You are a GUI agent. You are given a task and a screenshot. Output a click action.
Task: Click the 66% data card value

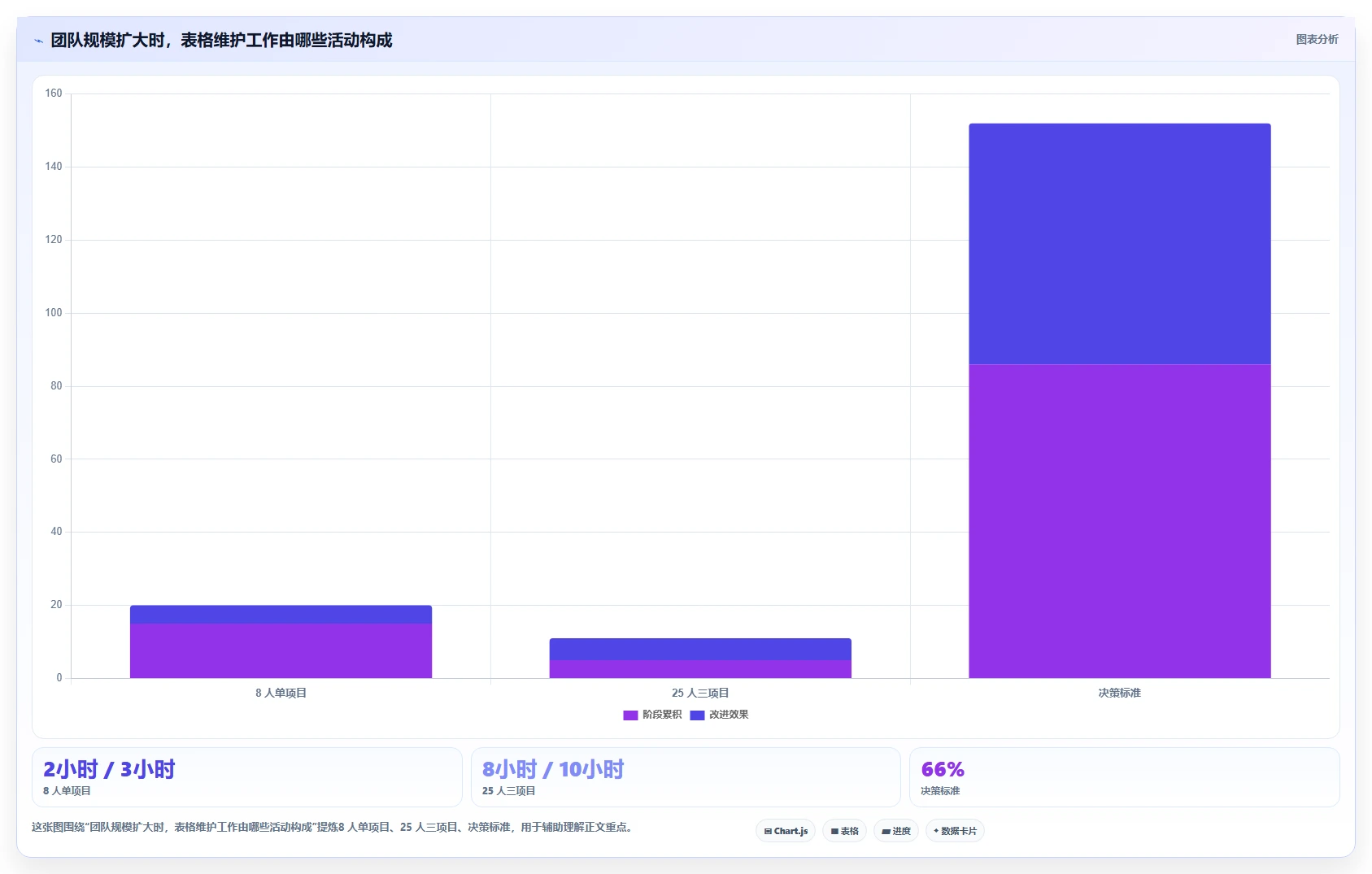tap(943, 769)
